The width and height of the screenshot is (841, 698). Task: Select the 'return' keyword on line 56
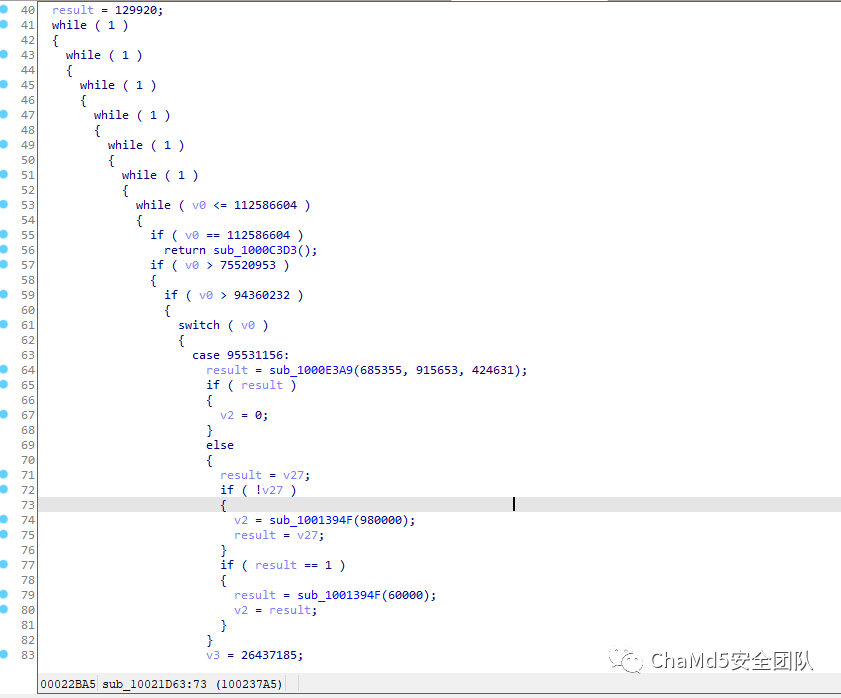tap(185, 251)
